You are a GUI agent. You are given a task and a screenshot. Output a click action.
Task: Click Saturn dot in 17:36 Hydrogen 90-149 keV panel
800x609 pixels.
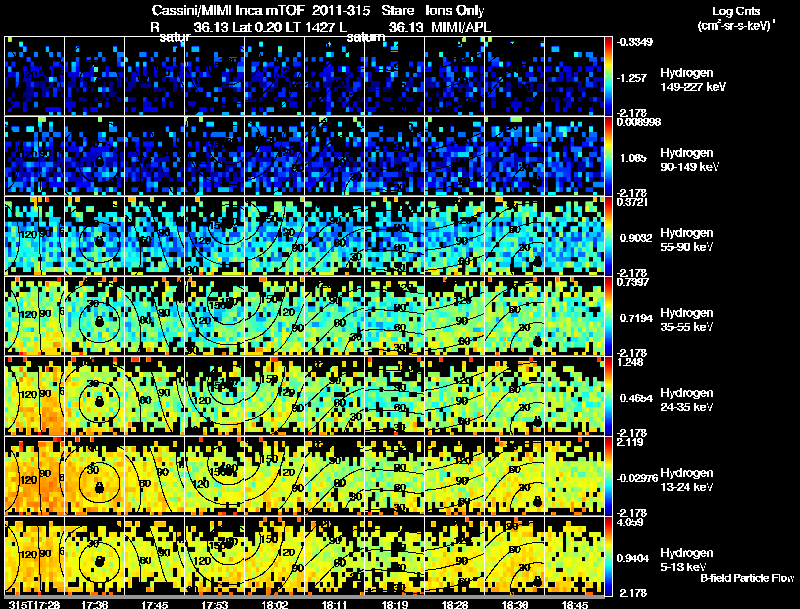(x=99, y=162)
